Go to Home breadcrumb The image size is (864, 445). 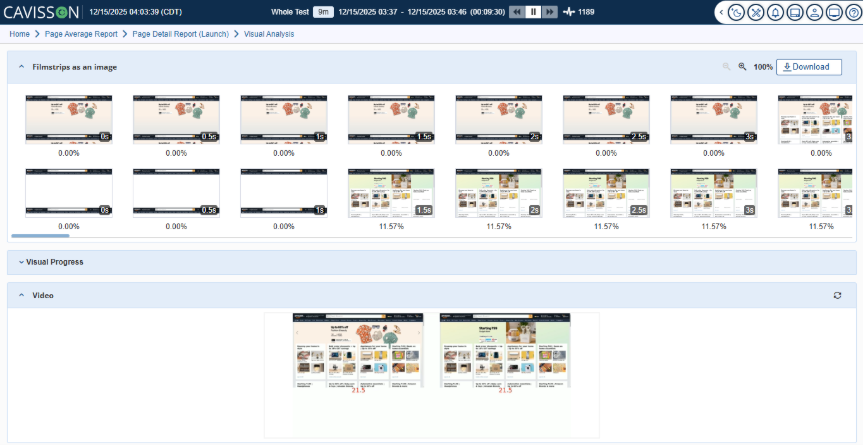point(19,34)
